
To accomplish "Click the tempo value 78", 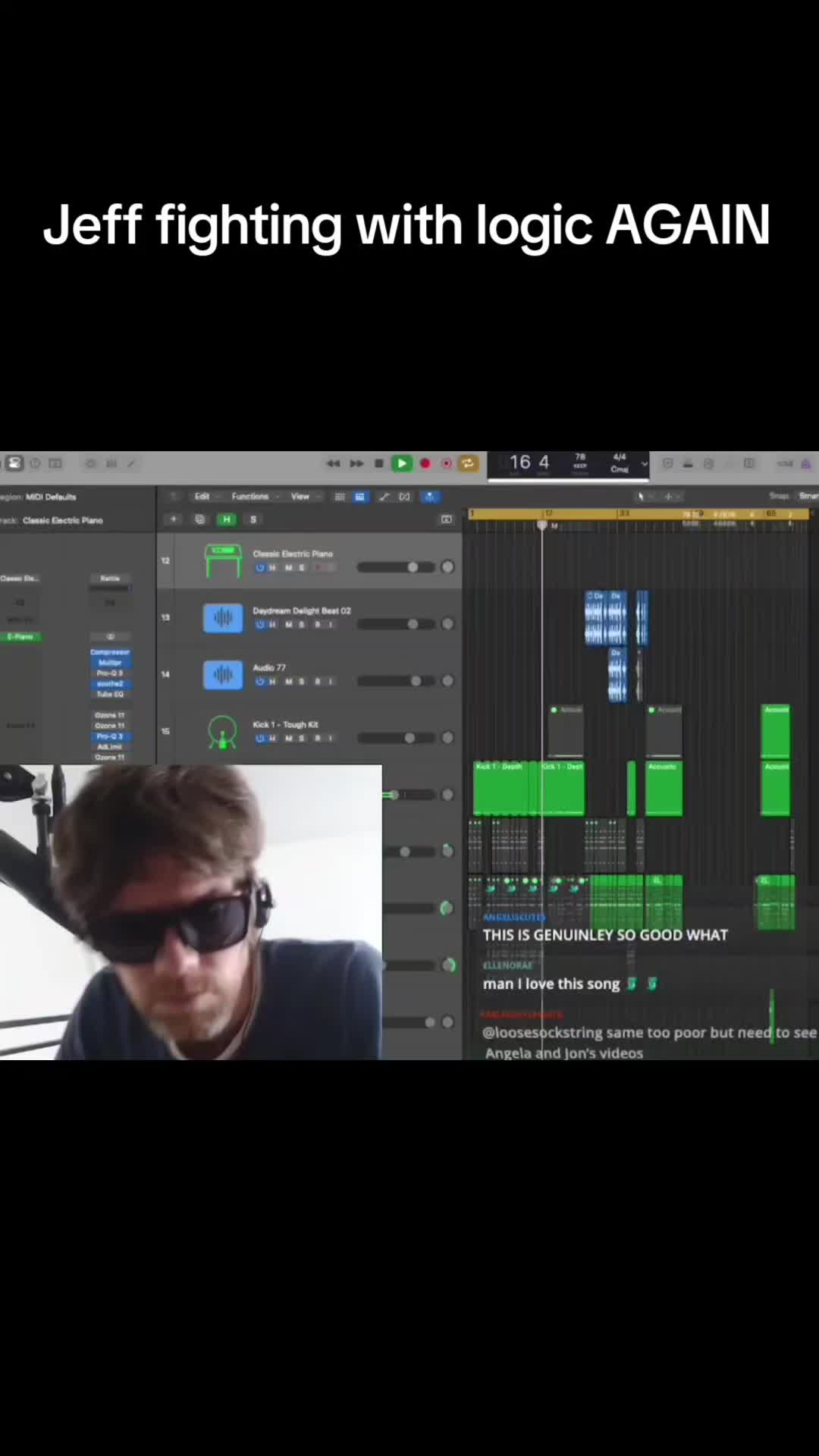I will (x=580, y=457).
